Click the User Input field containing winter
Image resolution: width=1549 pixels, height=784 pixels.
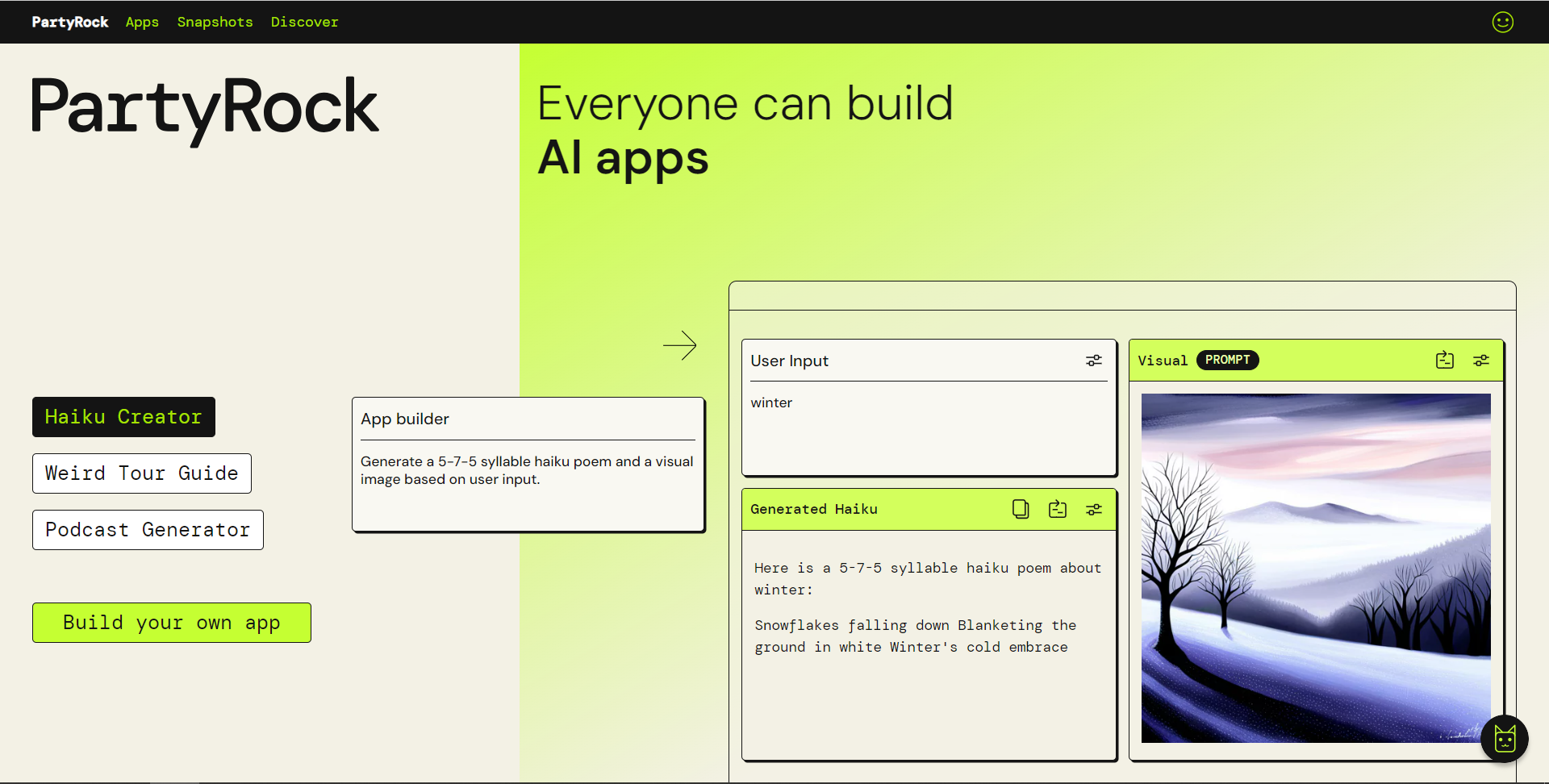[x=928, y=427]
